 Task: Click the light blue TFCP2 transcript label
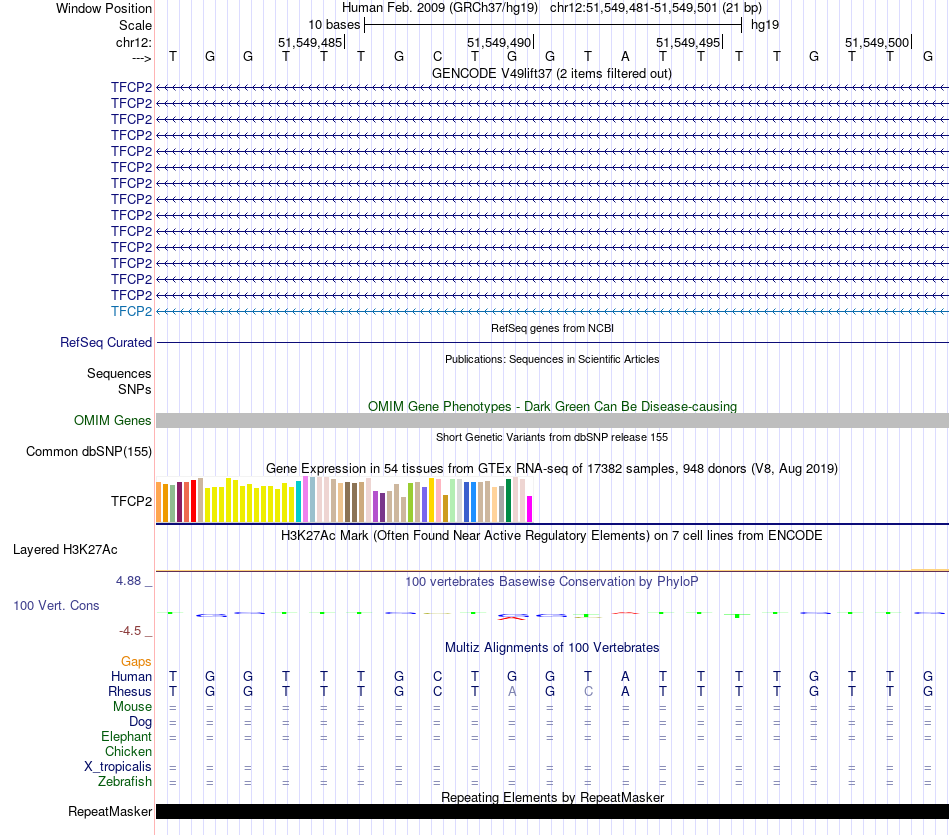[x=131, y=311]
